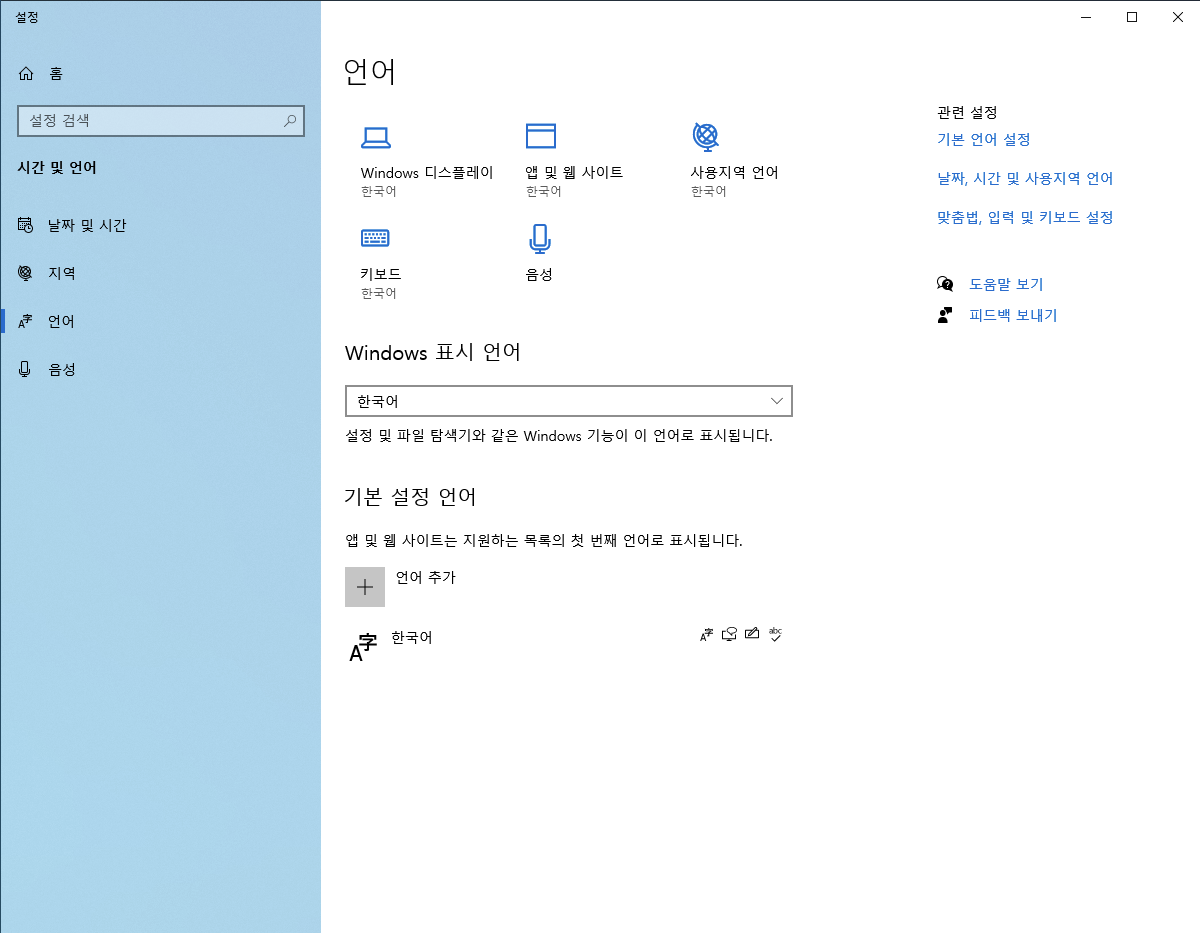Open the 맞춤법, 입력 및 키보드 설정 link
The height and width of the screenshot is (933, 1200).
[1025, 217]
